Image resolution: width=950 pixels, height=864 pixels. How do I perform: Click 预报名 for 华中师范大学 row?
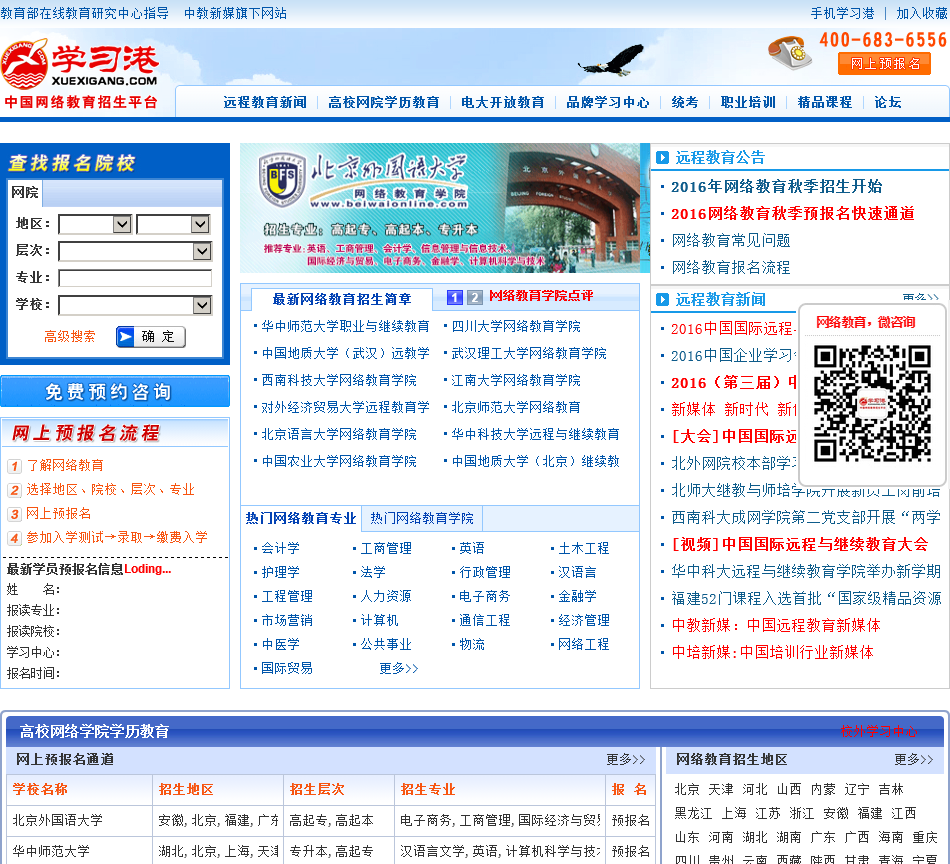[x=631, y=851]
